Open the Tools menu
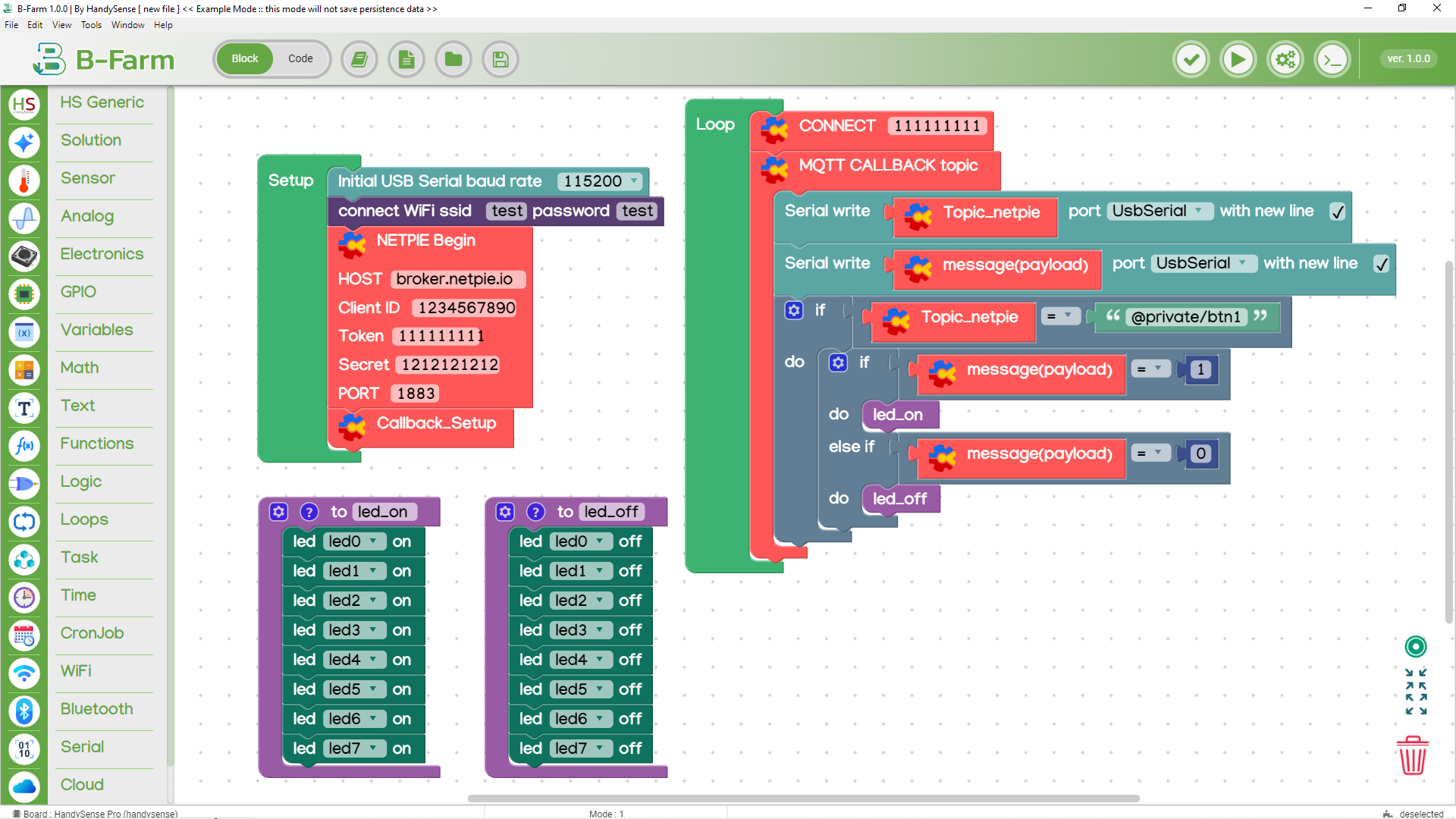Image resolution: width=1456 pixels, height=819 pixels. (x=91, y=25)
